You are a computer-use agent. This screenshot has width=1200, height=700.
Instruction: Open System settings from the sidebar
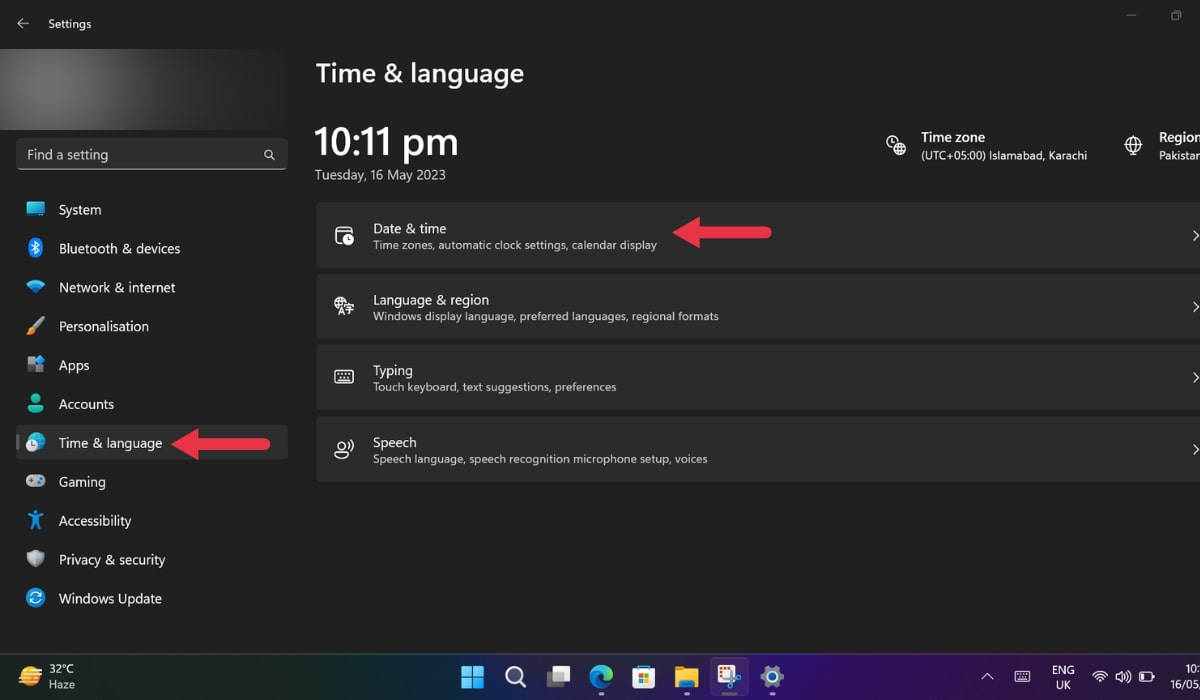coord(80,209)
